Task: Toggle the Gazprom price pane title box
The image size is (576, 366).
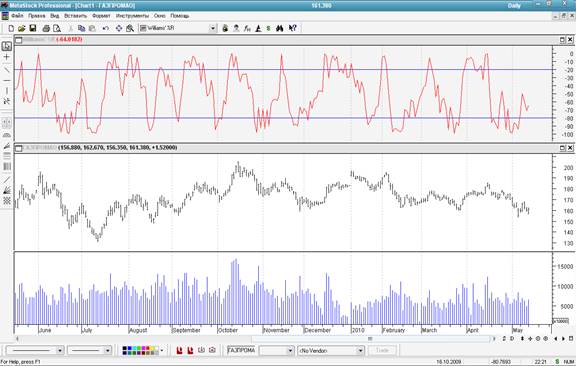Action: pos(18,148)
